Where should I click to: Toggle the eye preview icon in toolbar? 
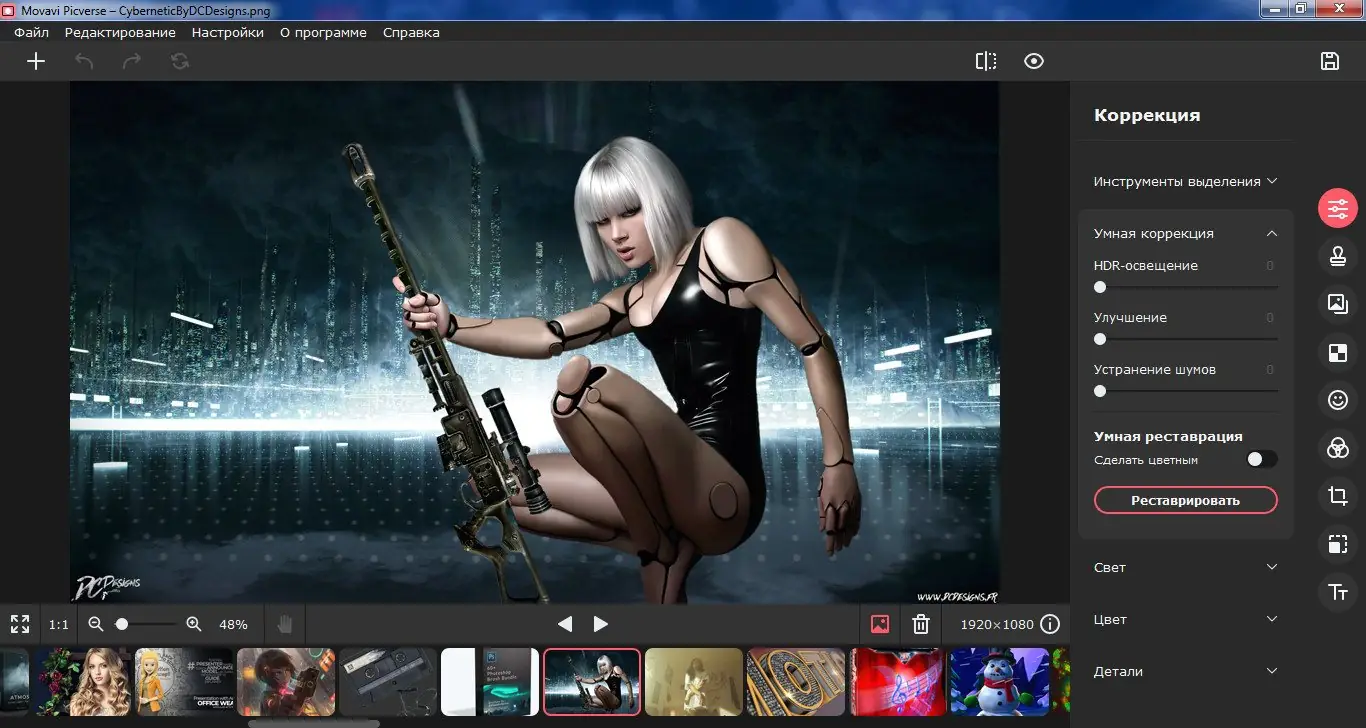coord(1034,61)
